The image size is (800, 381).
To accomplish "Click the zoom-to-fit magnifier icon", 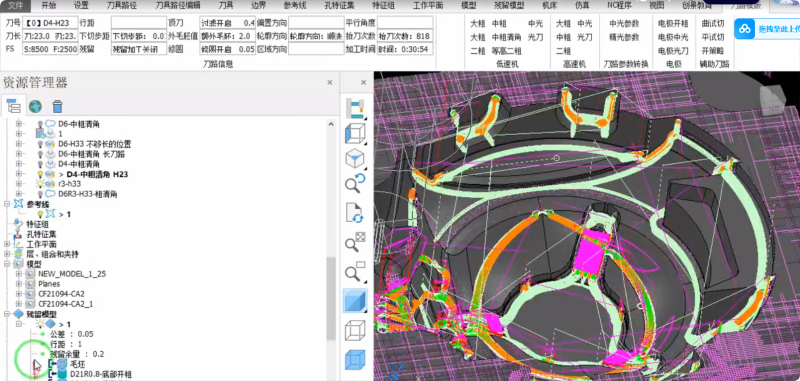I will click(x=355, y=242).
